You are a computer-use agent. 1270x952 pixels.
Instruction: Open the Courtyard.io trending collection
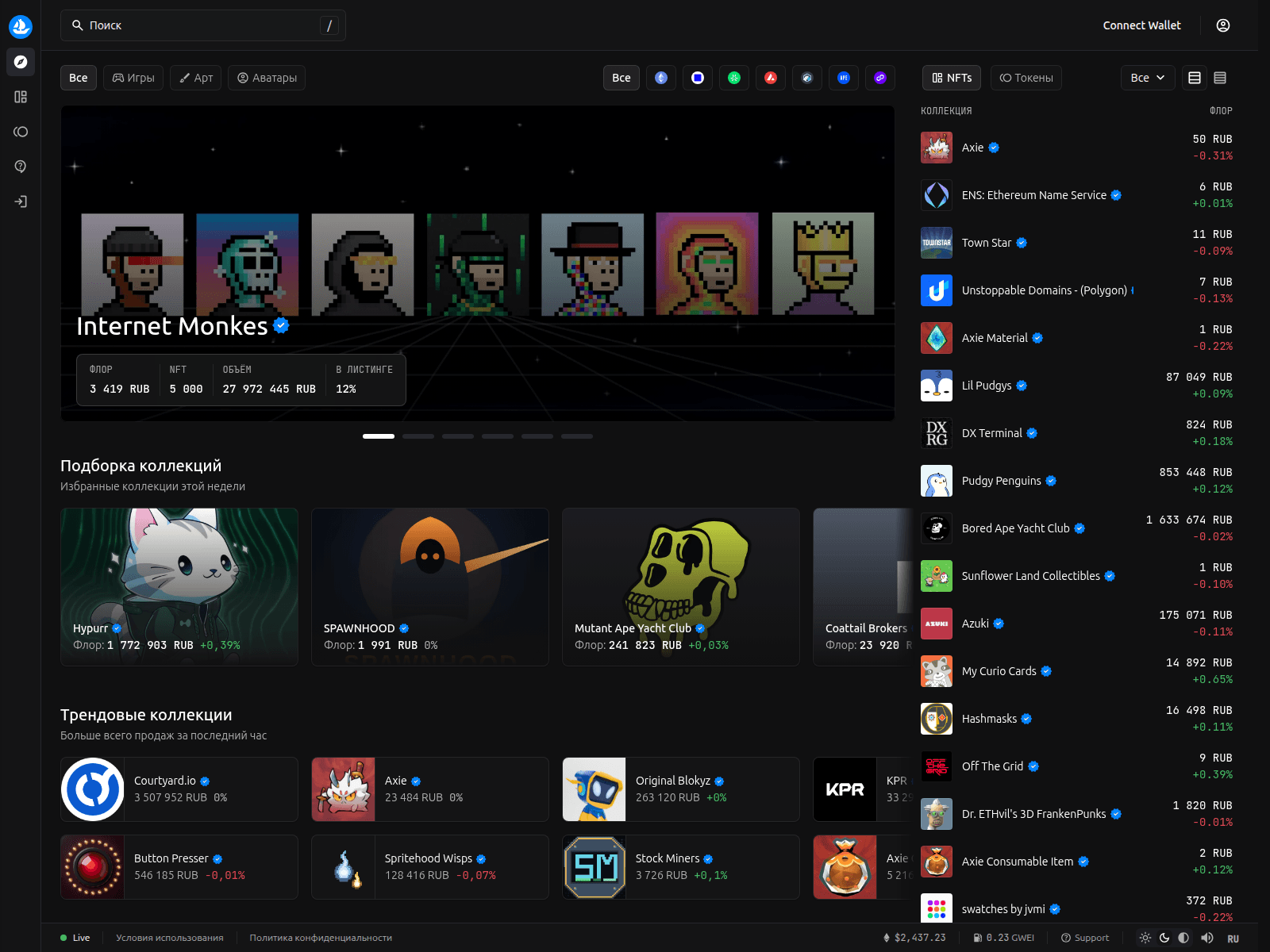click(x=179, y=789)
